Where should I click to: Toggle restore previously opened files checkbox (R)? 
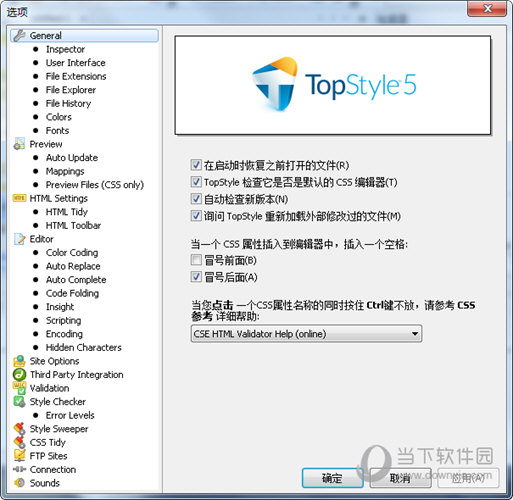(196, 165)
